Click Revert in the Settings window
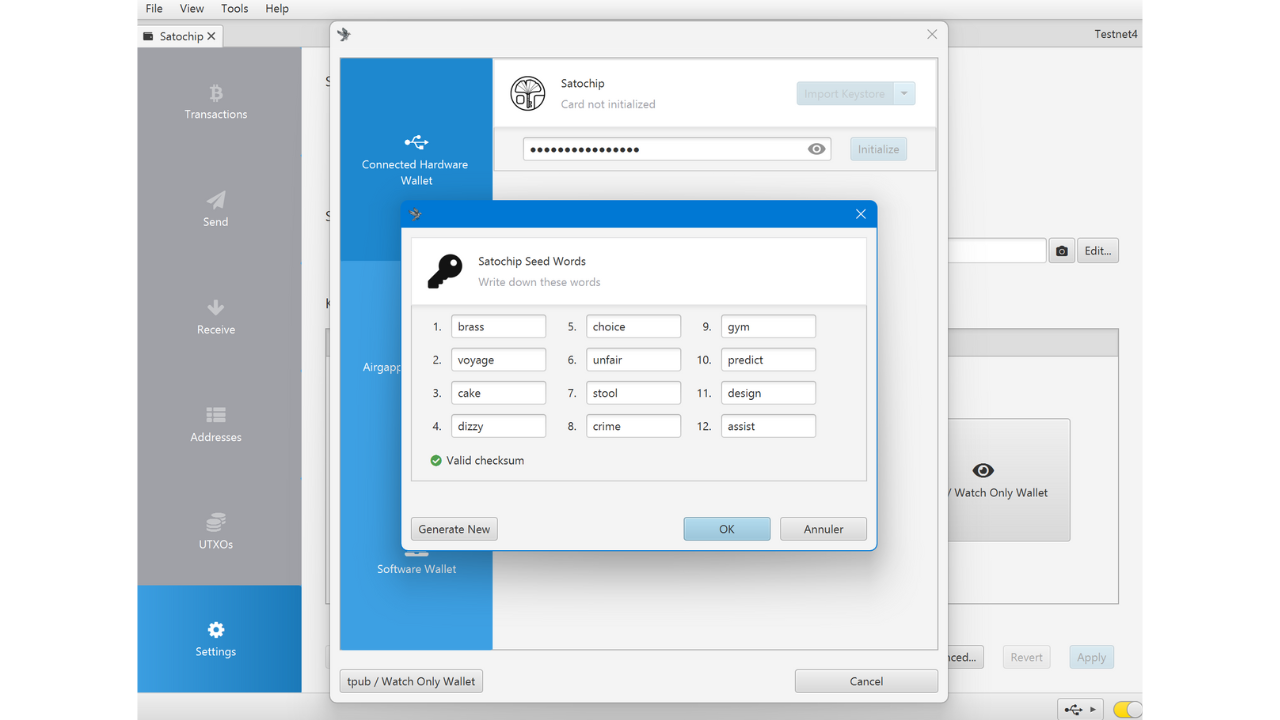The image size is (1280, 720). pyautogui.click(x=1026, y=657)
